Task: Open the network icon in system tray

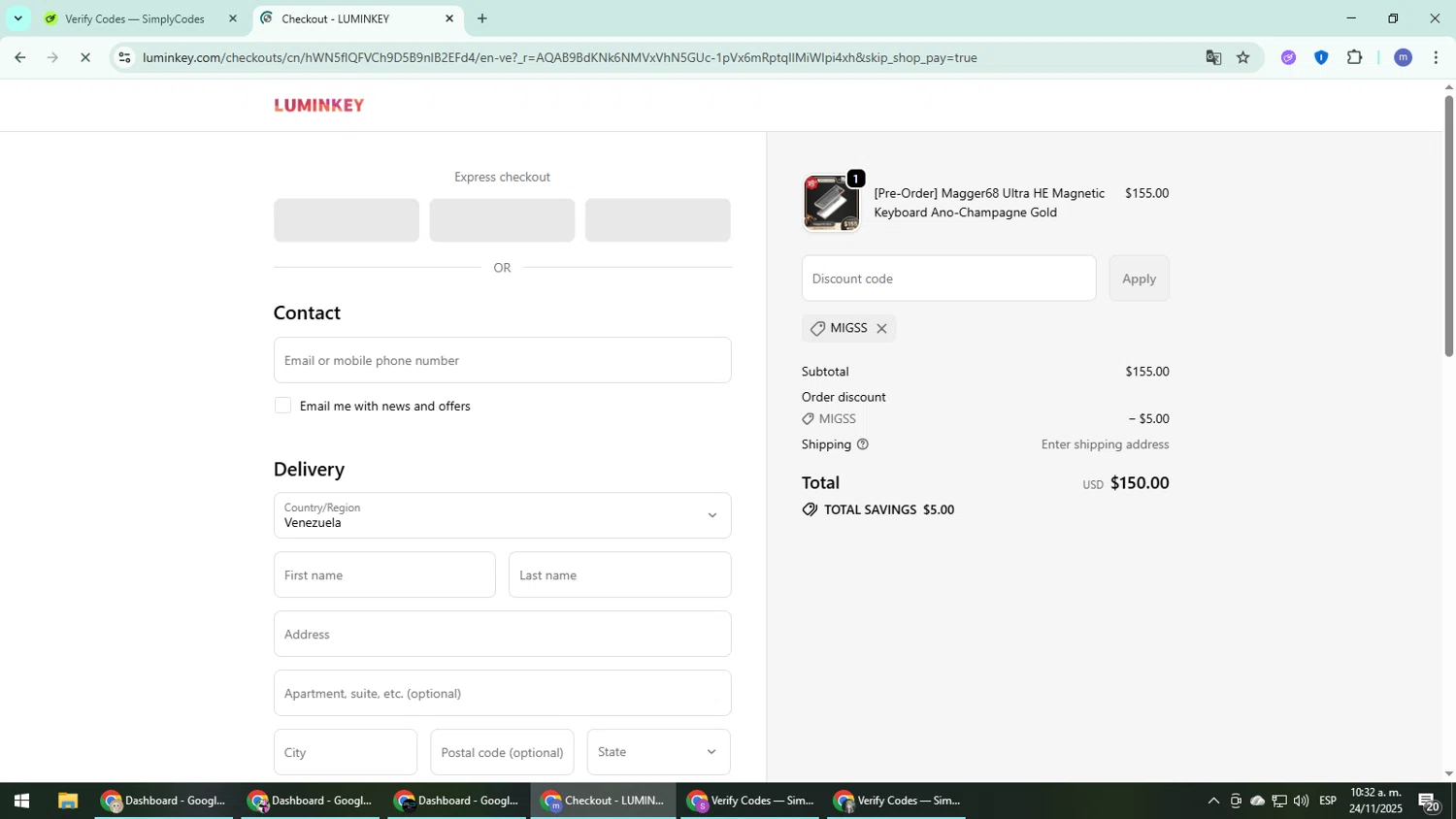Action: 1279,802
